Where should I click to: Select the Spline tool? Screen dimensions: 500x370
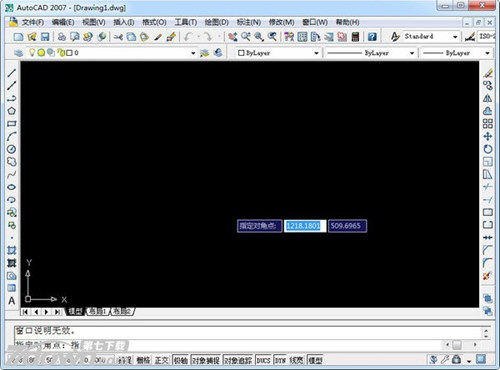pos(12,174)
